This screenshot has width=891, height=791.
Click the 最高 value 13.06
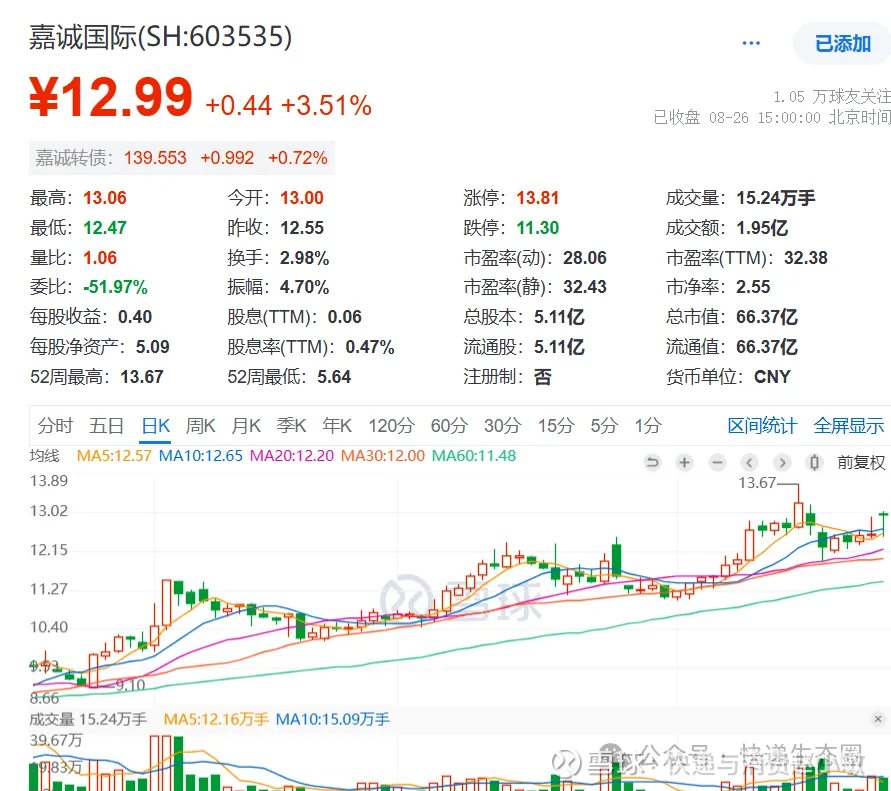[105, 198]
